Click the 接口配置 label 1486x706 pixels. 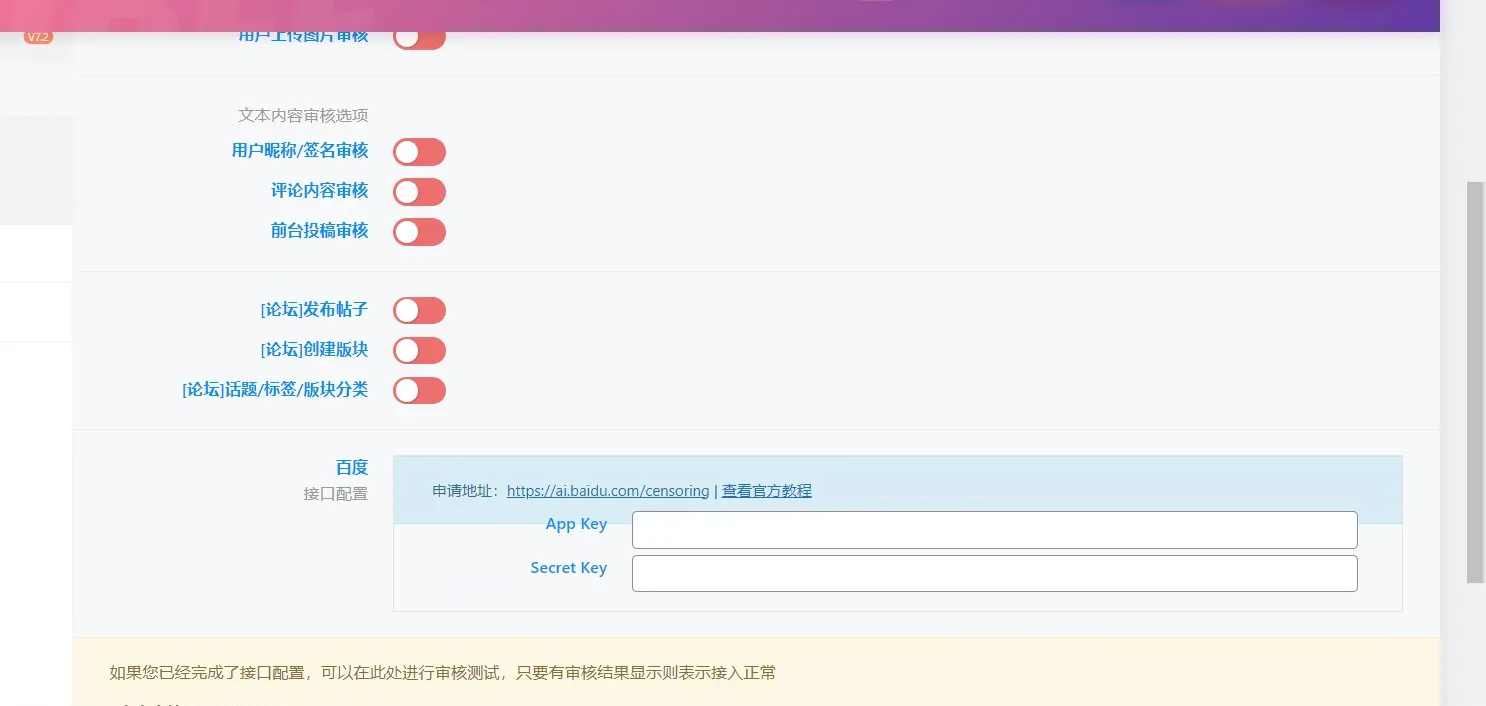pyautogui.click(x=336, y=494)
